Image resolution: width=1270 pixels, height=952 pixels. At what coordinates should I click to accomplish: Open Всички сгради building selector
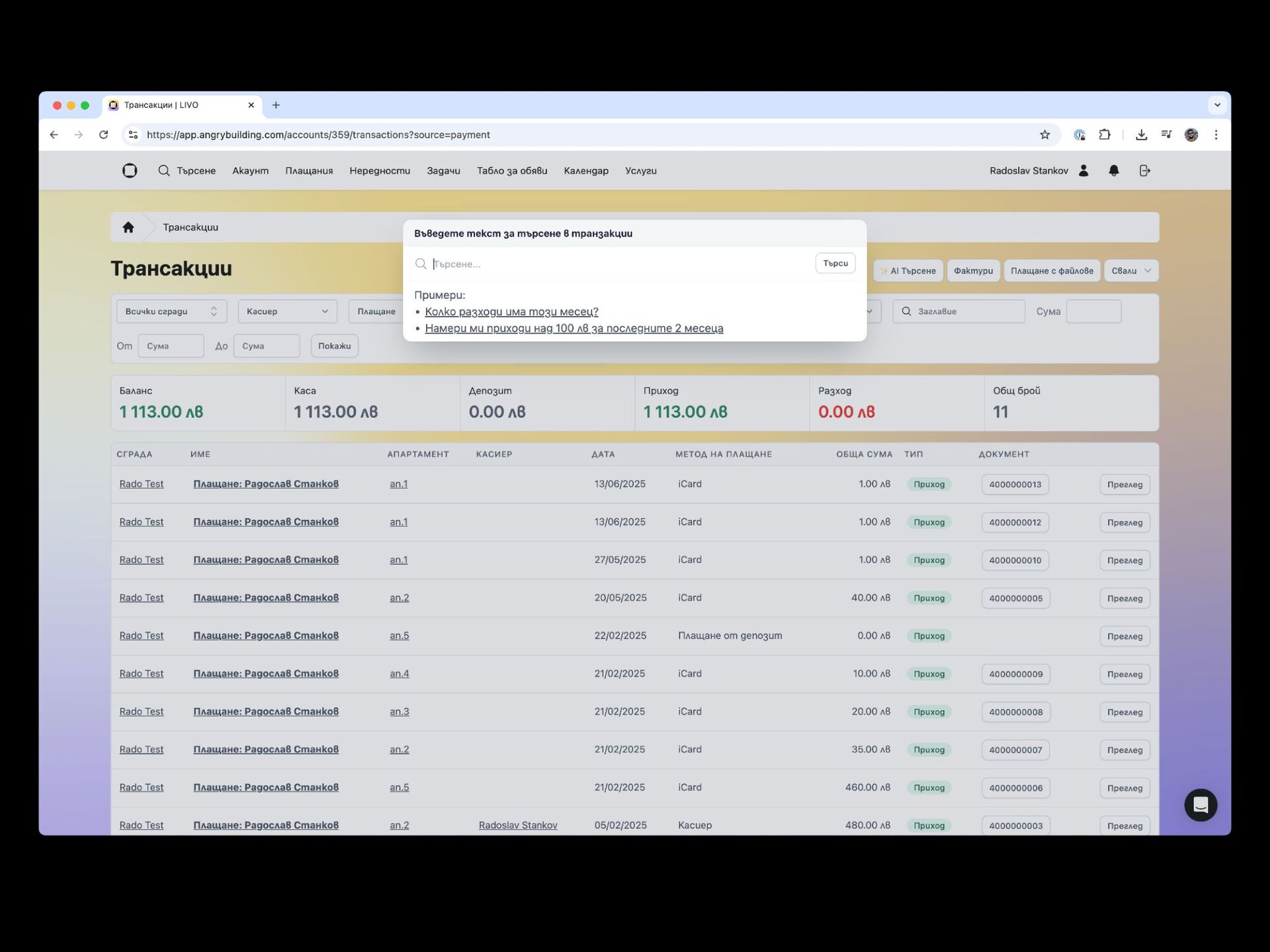coord(171,311)
